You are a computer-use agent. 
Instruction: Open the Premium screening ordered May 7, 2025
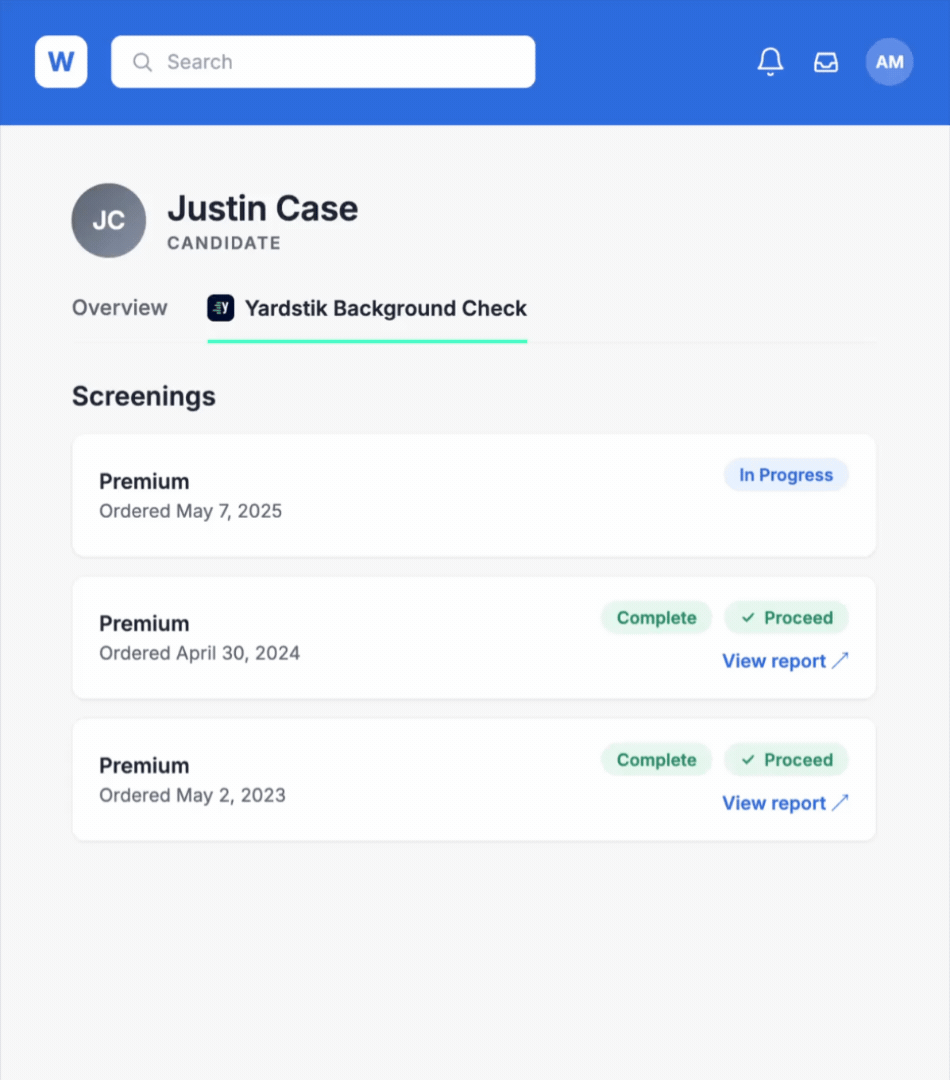474,496
